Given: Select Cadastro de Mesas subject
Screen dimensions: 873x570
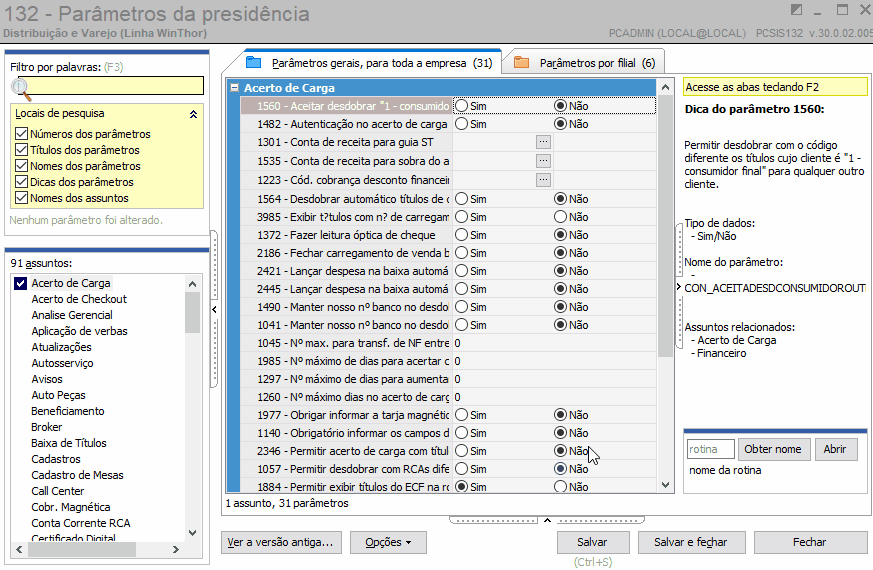Looking at the screenshot, I should [x=77, y=475].
